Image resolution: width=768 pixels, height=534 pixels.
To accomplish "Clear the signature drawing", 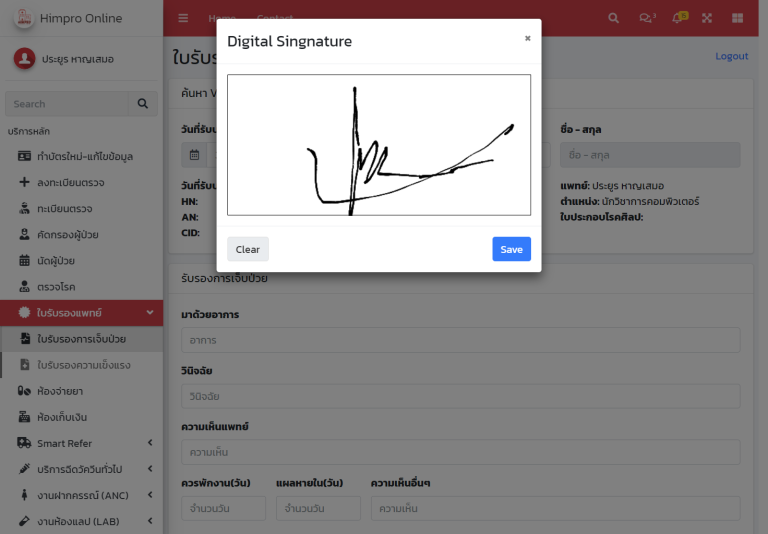I will coord(247,249).
